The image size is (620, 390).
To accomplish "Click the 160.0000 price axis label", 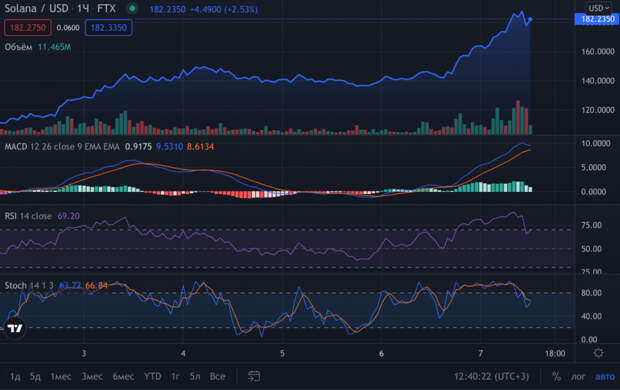I will [598, 51].
